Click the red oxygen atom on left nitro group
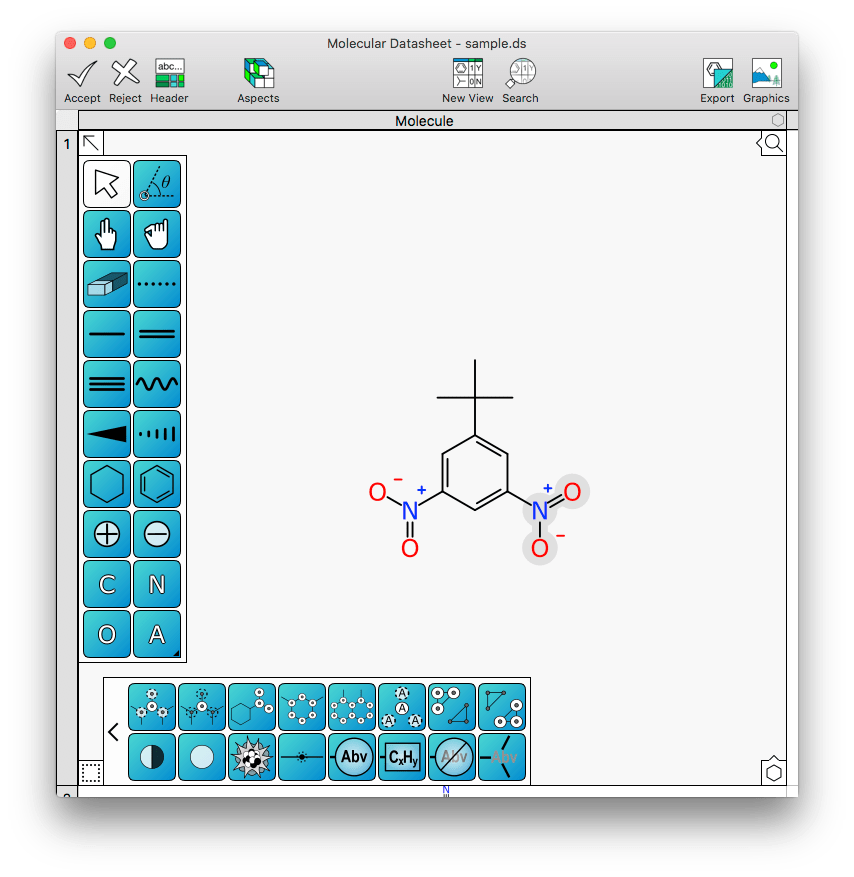 point(377,491)
